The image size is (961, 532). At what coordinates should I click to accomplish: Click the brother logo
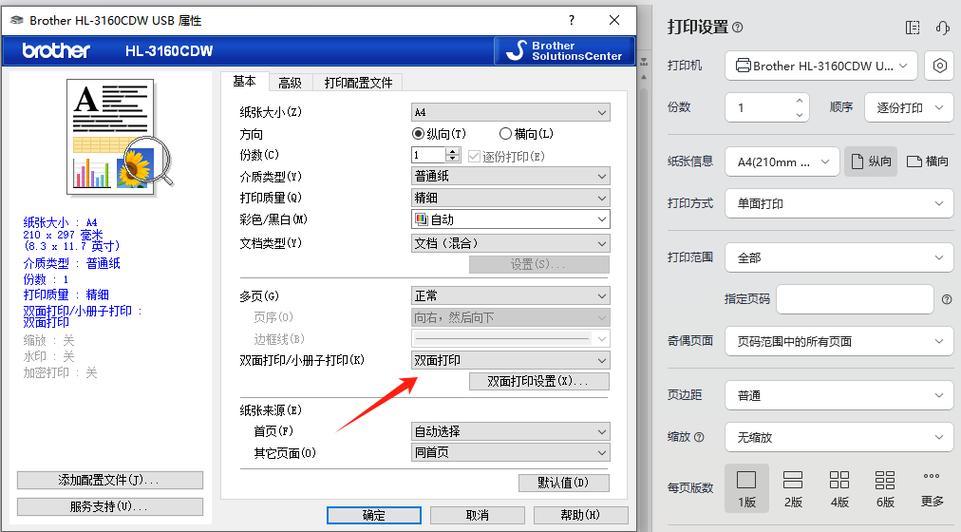click(x=56, y=50)
